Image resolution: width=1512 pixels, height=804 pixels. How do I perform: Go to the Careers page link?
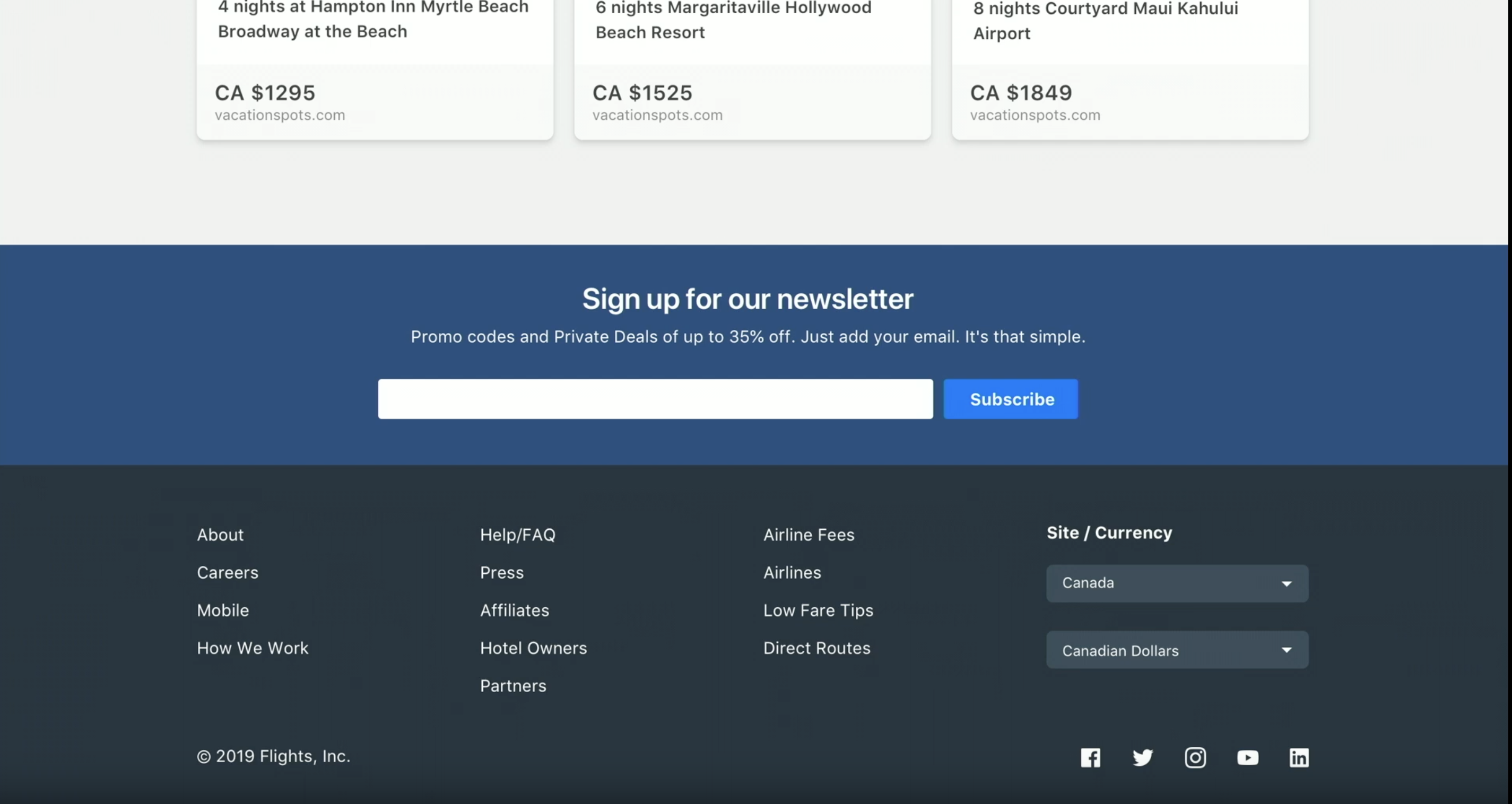pyautogui.click(x=228, y=572)
